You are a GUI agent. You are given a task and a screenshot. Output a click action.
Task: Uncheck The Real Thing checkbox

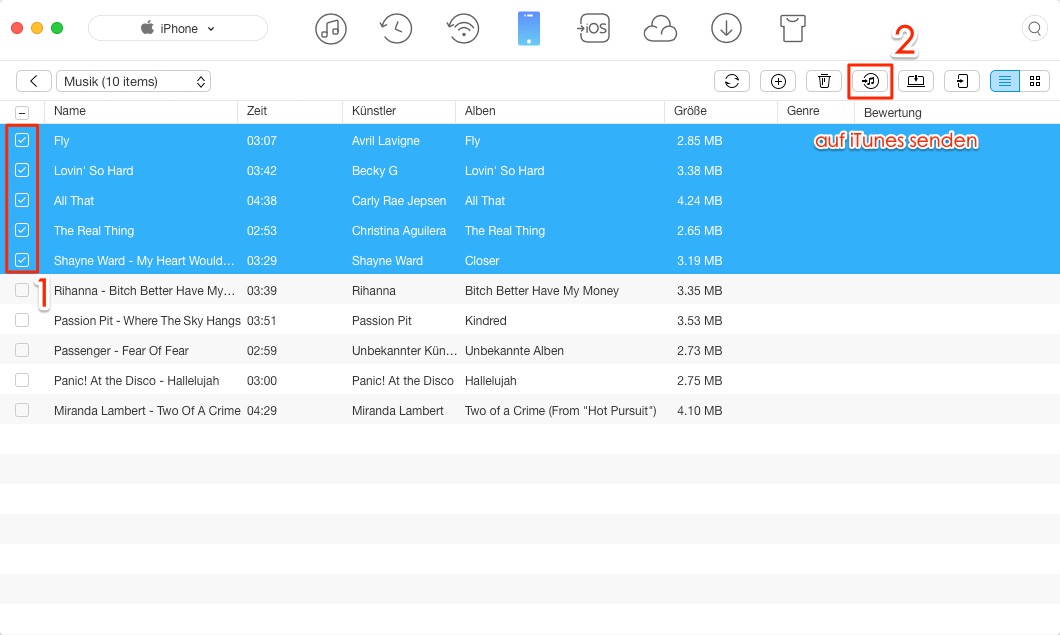pyautogui.click(x=22, y=230)
